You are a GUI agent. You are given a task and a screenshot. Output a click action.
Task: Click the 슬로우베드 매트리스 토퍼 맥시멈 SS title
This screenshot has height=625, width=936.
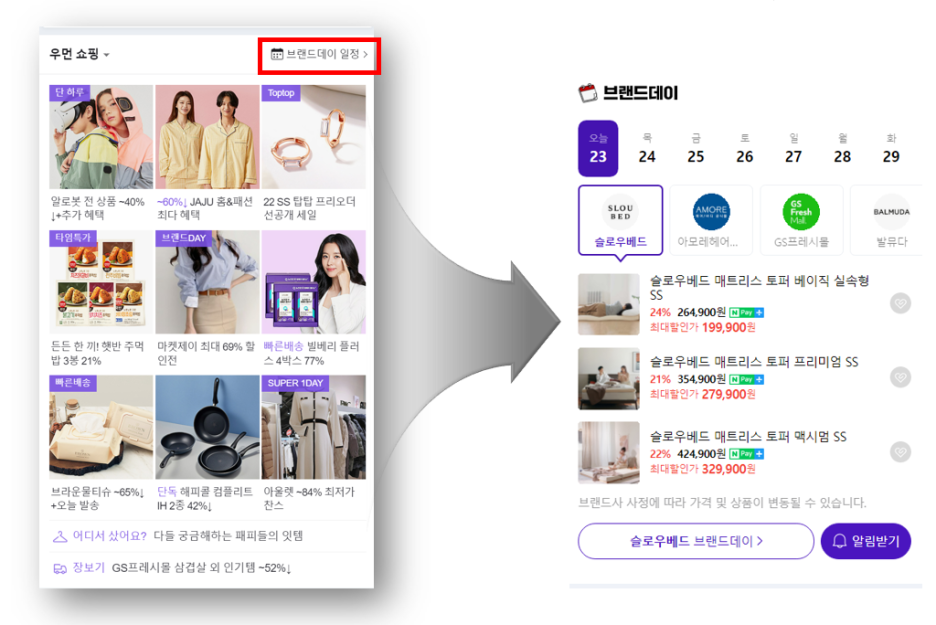[748, 436]
